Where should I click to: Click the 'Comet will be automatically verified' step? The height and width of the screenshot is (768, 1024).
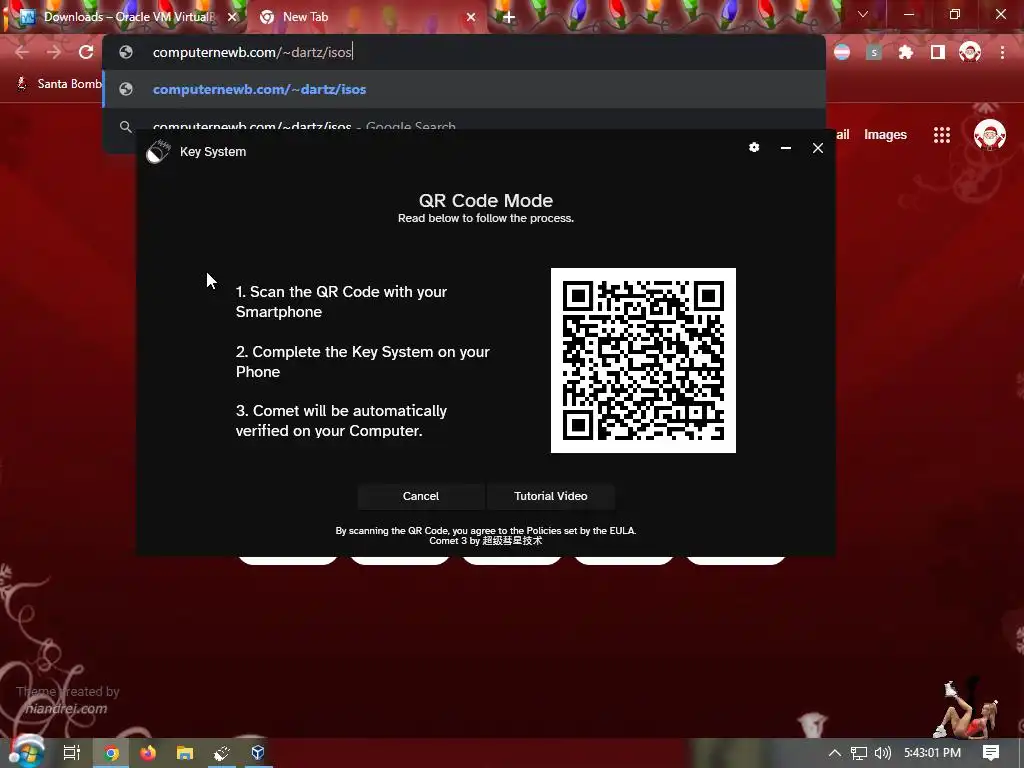(342, 421)
